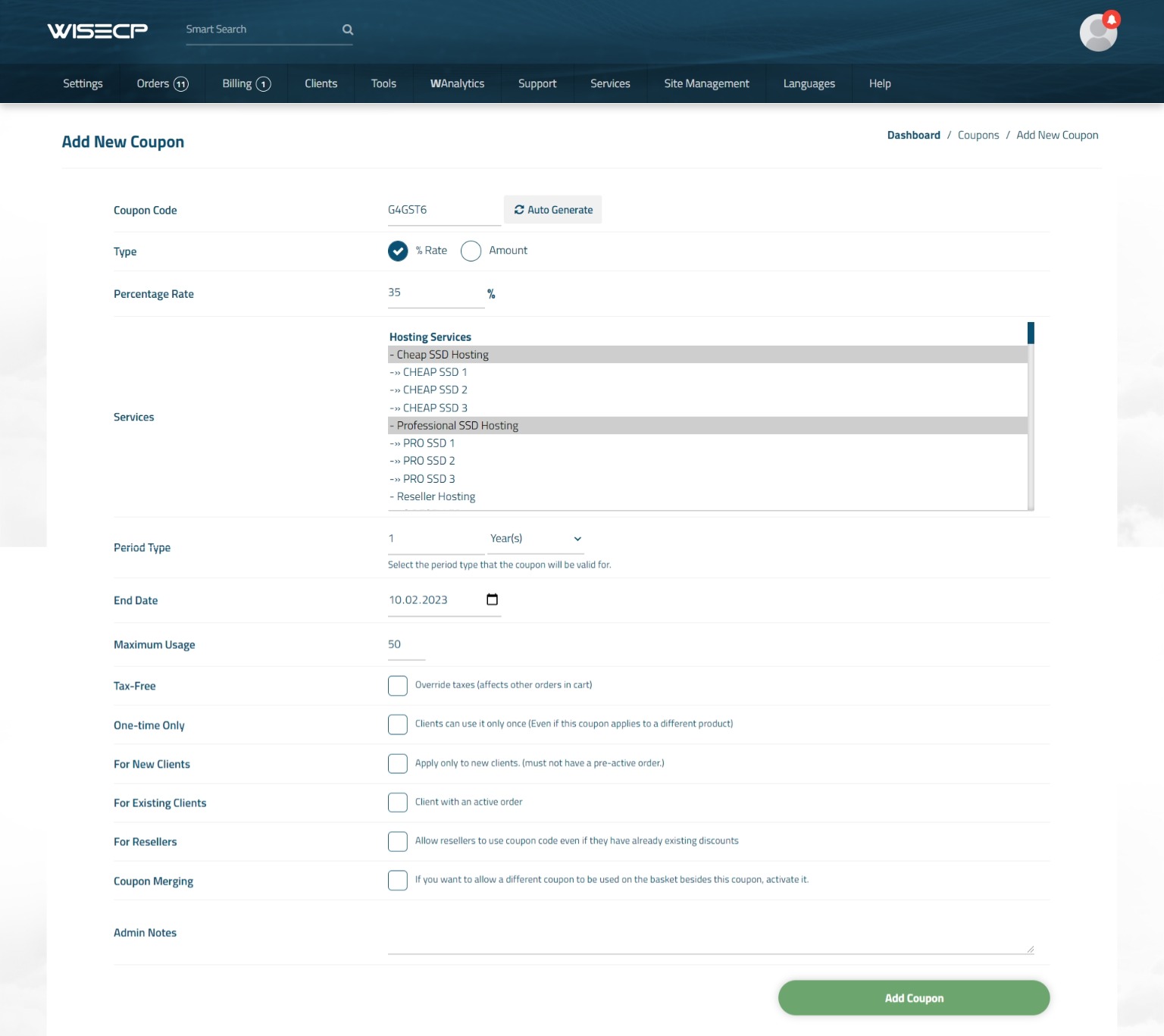This screenshot has width=1164, height=1036.
Task: Select CHEAP SSD 2 service
Action: coord(708,390)
